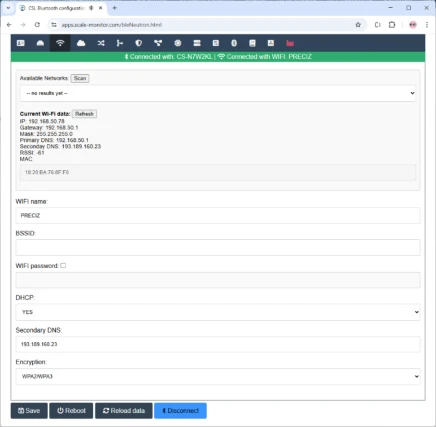Image resolution: width=436 pixels, height=427 pixels.
Task: Click the Connected with: CS-N7W2KL status text
Action: [x=169, y=57]
